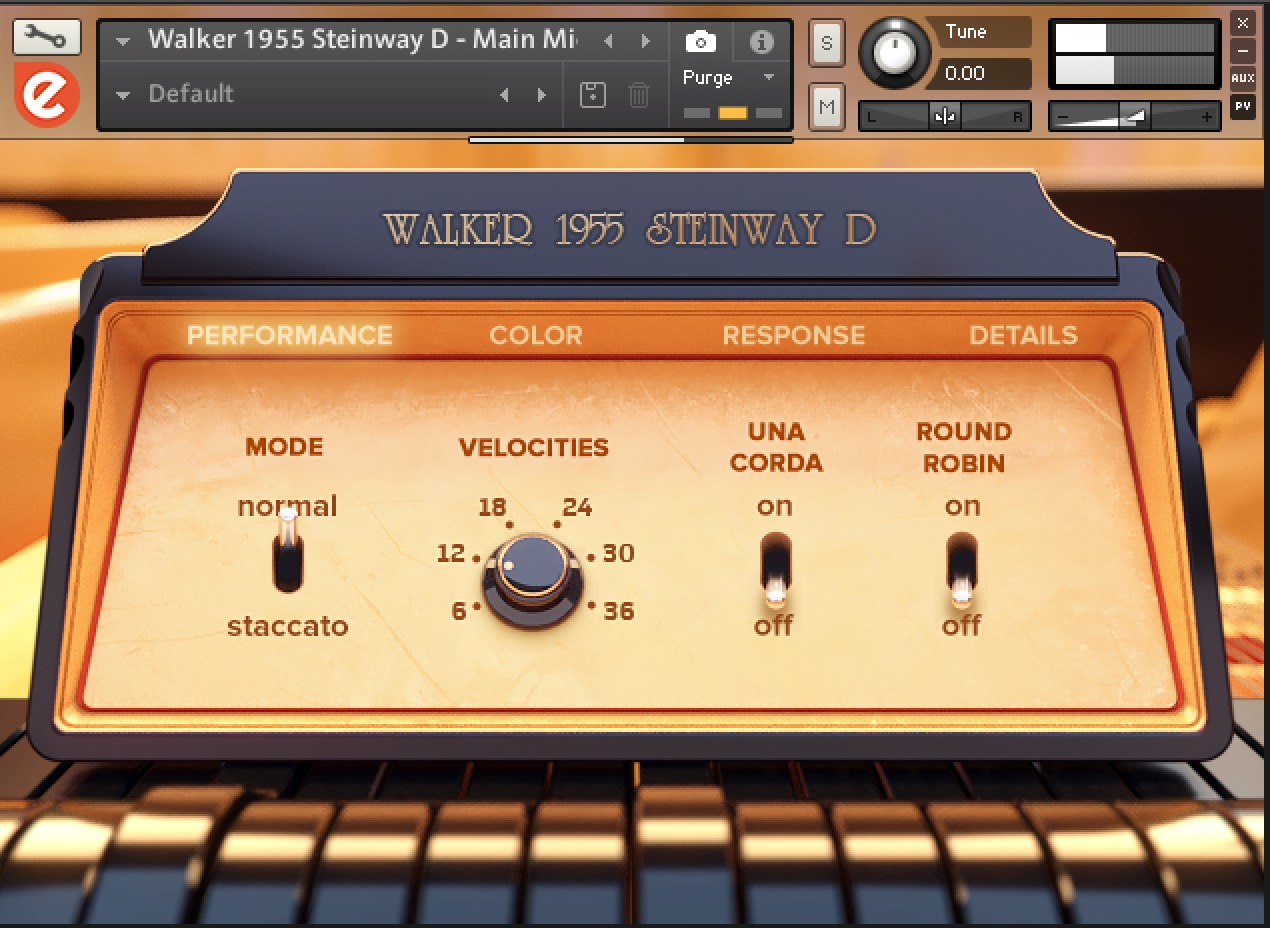This screenshot has height=928, width=1270.
Task: Set velocities to 12
Action: 452,553
